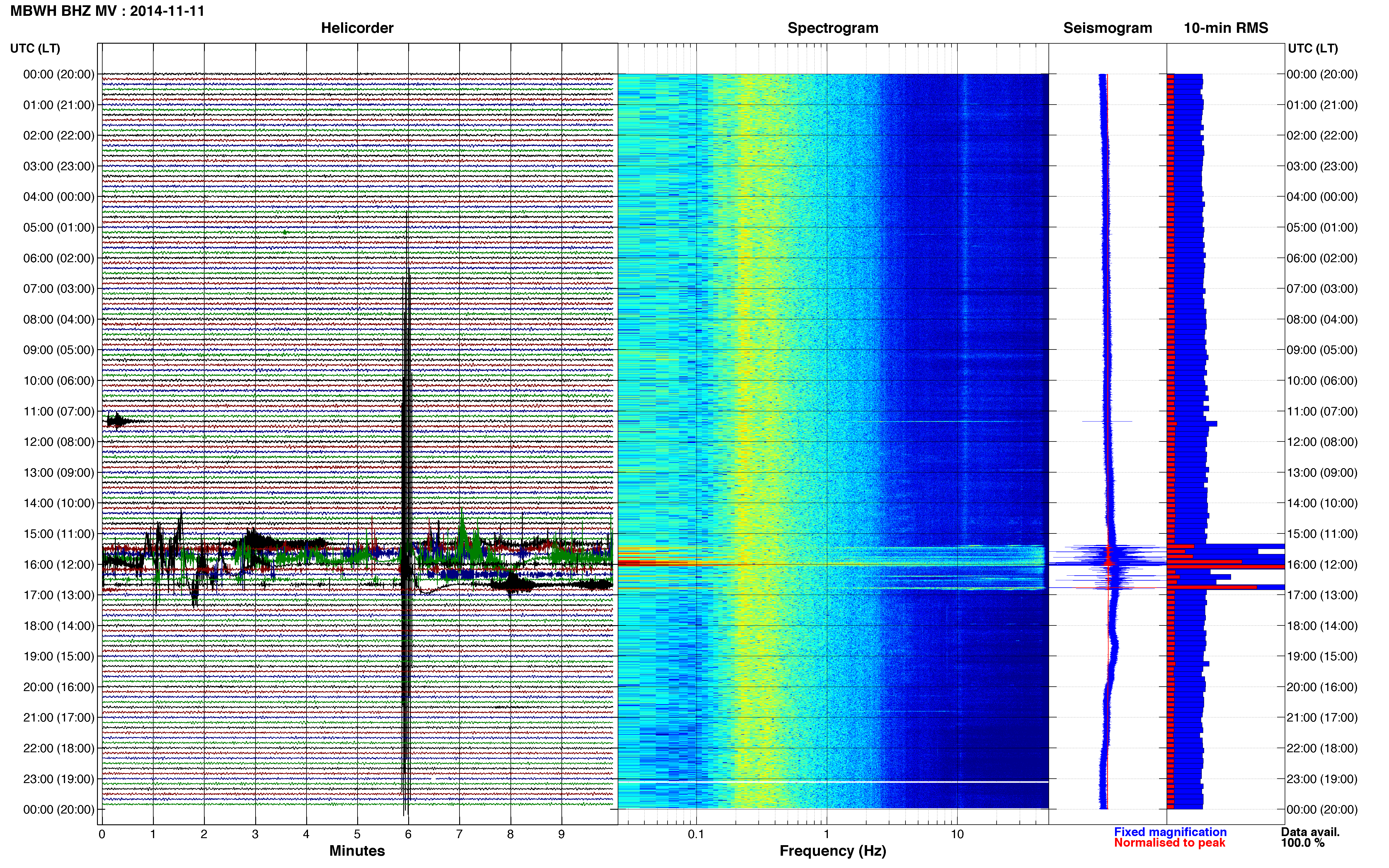Click the minute tick label '0'
Screen dimensions: 1389x868
(x=102, y=835)
